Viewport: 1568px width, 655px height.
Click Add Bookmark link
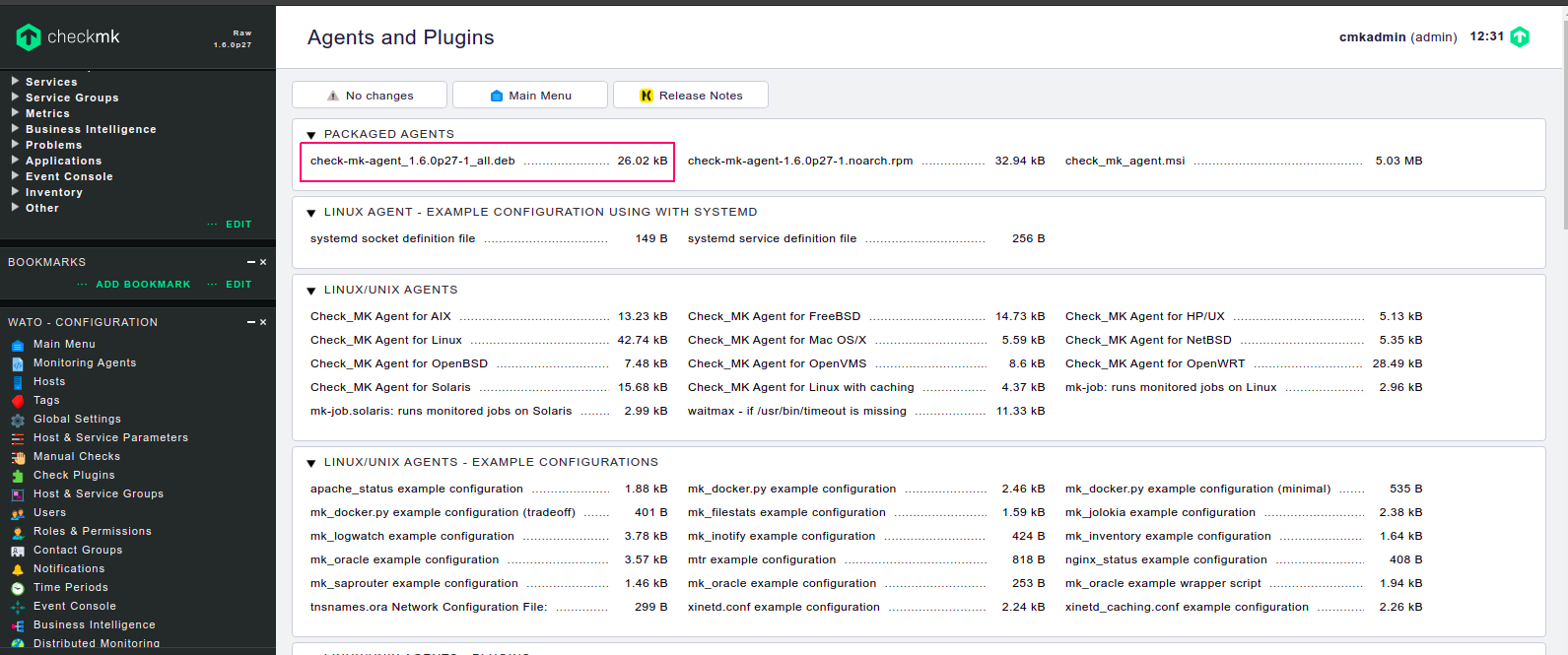click(143, 285)
